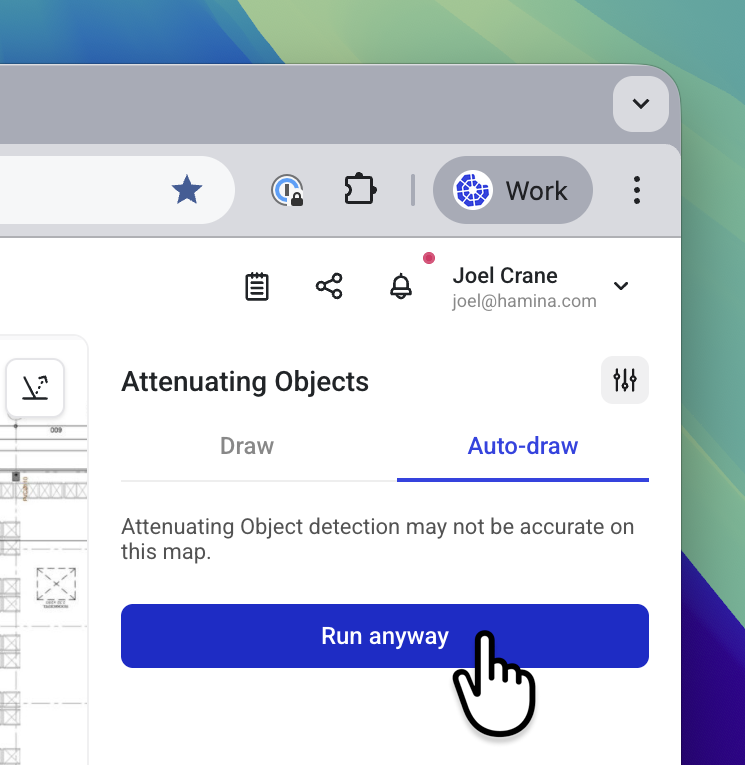Viewport: 745px width, 765px height.
Task: Click inside the browser address bar
Action: pos(80,190)
